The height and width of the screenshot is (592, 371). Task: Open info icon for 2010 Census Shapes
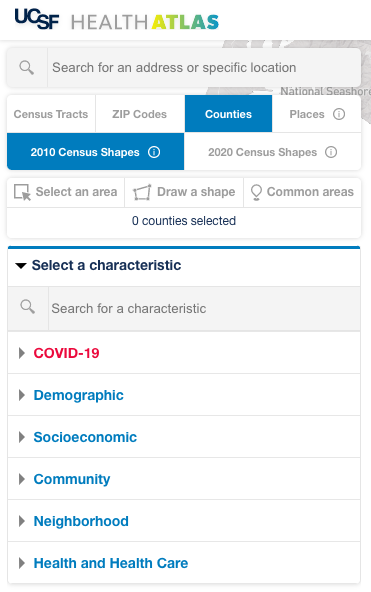[154, 152]
